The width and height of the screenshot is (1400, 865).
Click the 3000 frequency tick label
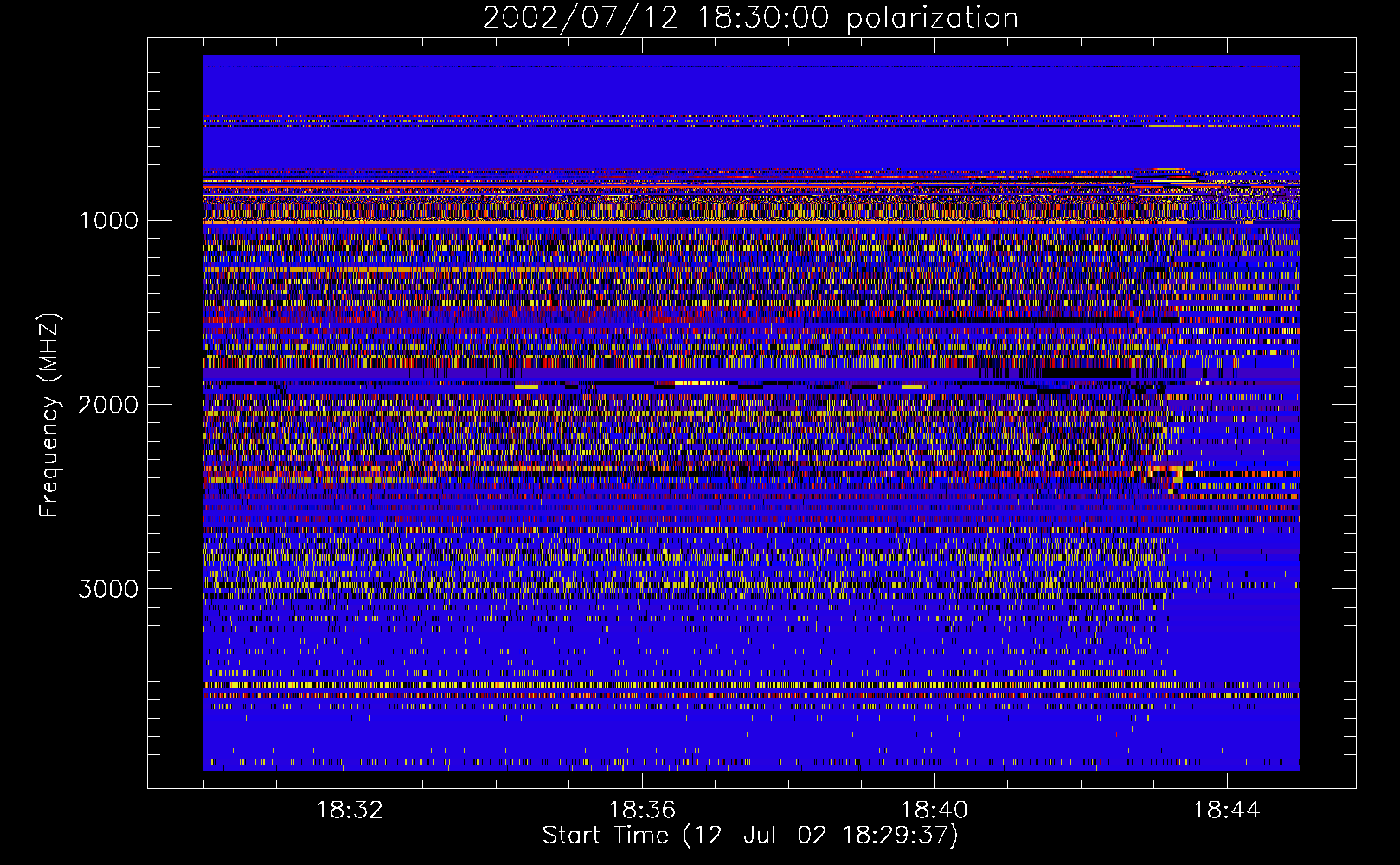click(108, 589)
